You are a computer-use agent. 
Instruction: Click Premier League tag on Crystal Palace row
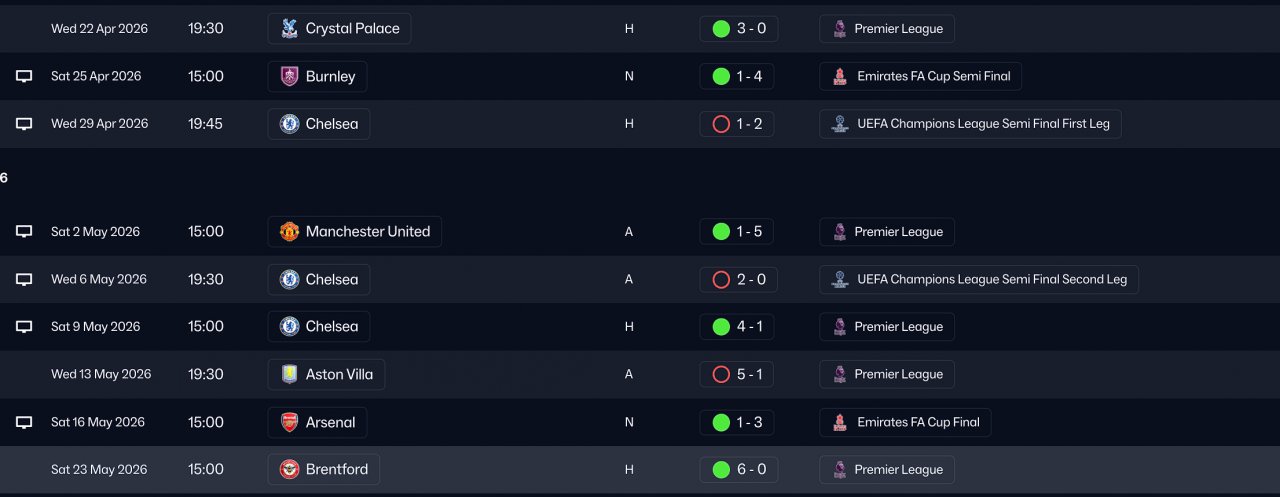coord(887,29)
